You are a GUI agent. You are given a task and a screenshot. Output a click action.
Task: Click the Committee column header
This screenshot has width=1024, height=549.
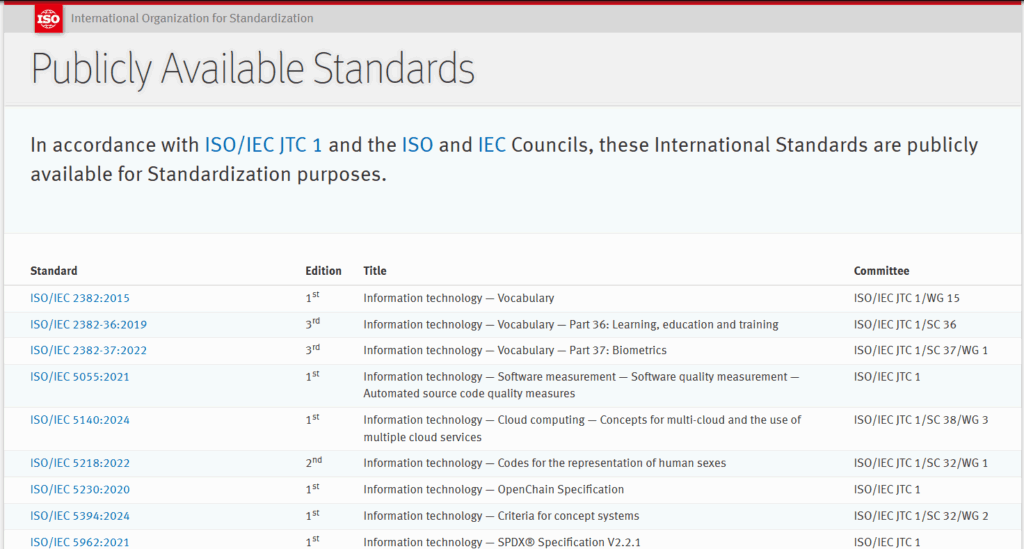[x=881, y=271]
